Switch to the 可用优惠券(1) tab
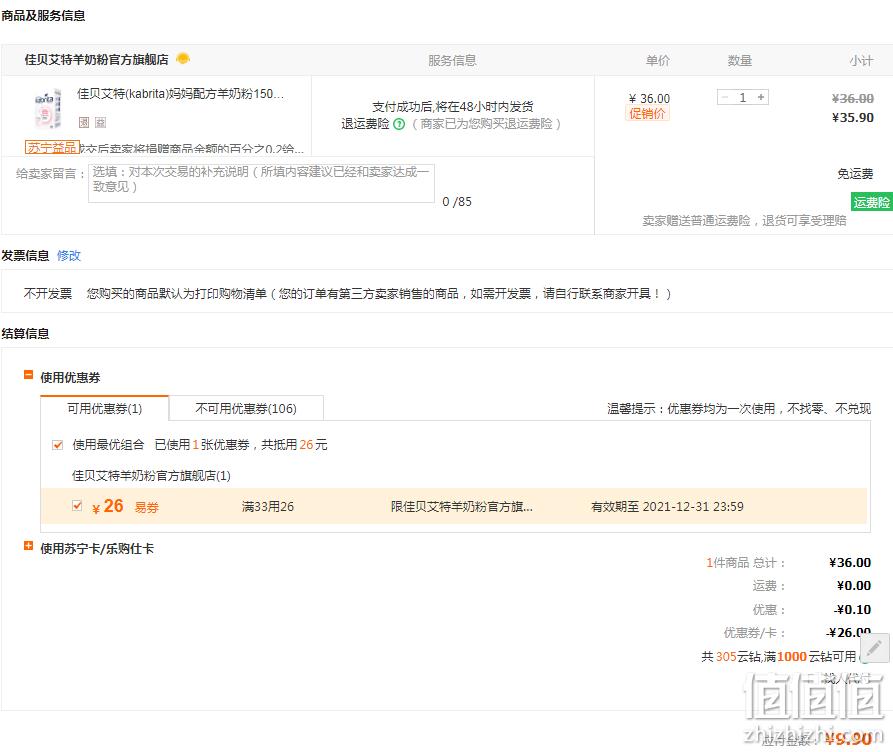The height and width of the screenshot is (752, 893). click(x=105, y=408)
